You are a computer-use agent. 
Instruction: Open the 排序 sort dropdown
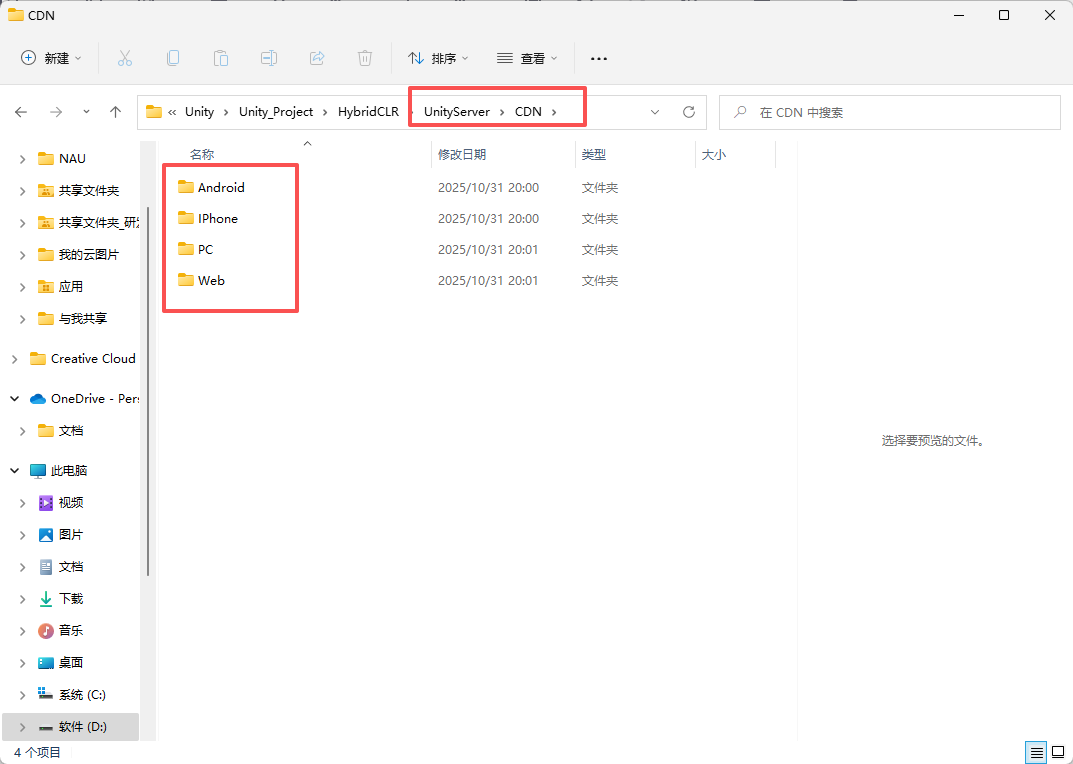(x=438, y=58)
